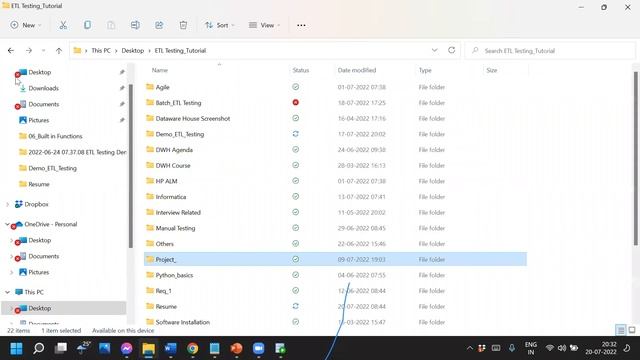
Task: Select the Informatica folder
Action: [x=171, y=197]
